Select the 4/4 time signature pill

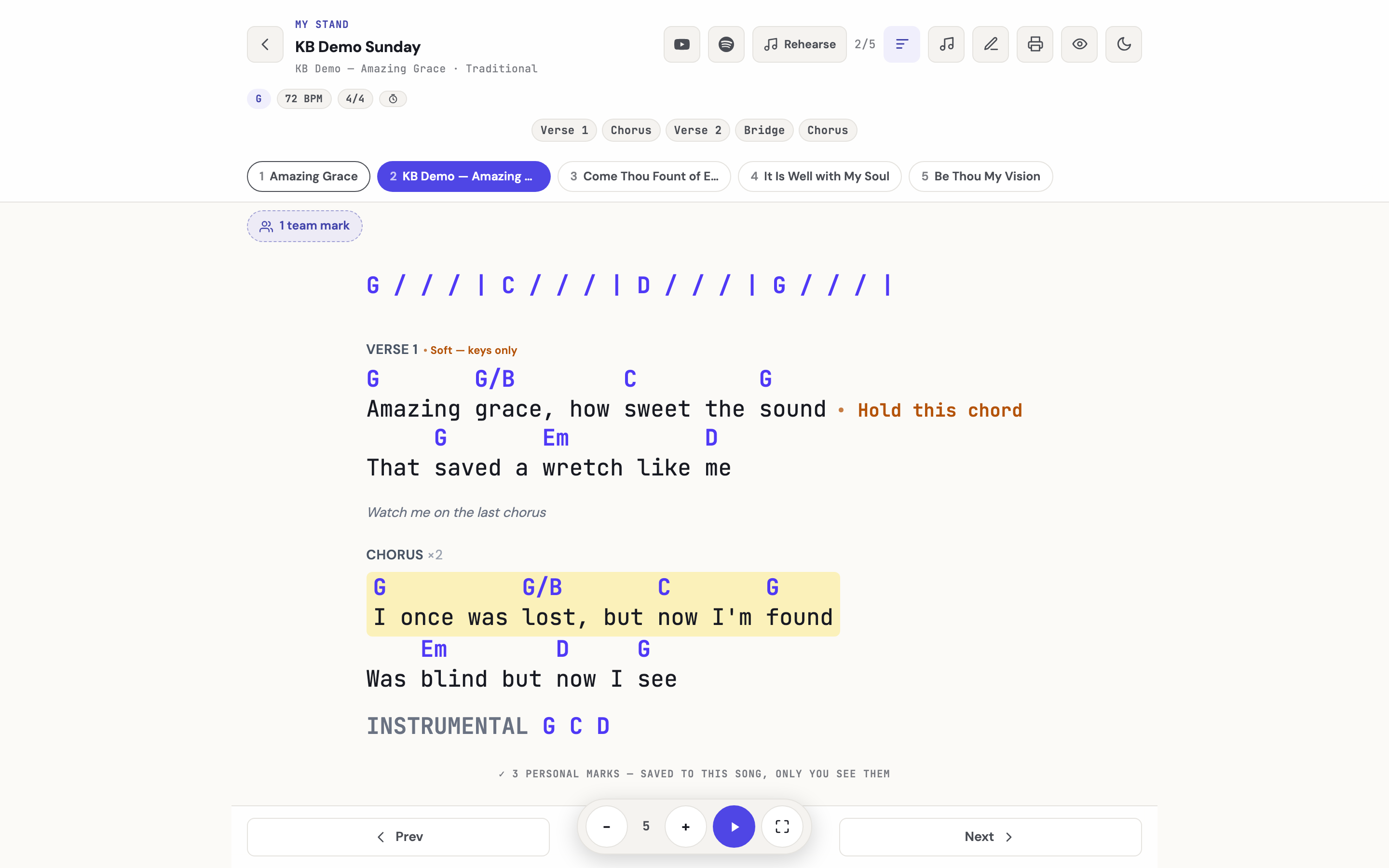pos(354,99)
